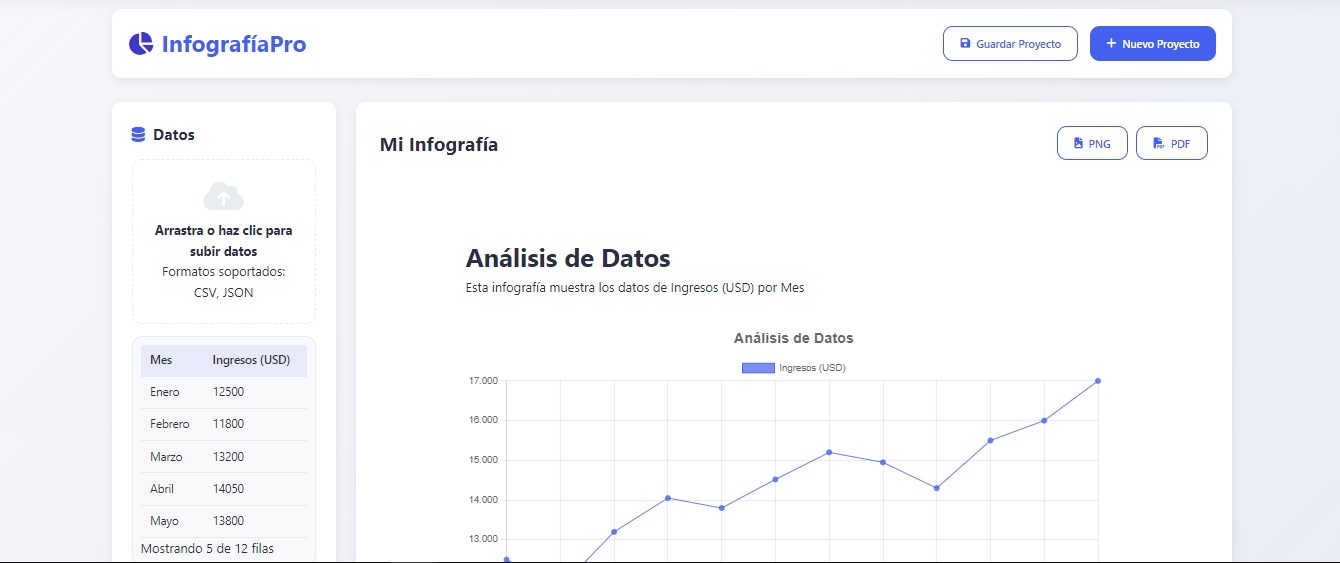Select the Ingresos (USD) column header
The height and width of the screenshot is (563, 1340).
(x=251, y=360)
